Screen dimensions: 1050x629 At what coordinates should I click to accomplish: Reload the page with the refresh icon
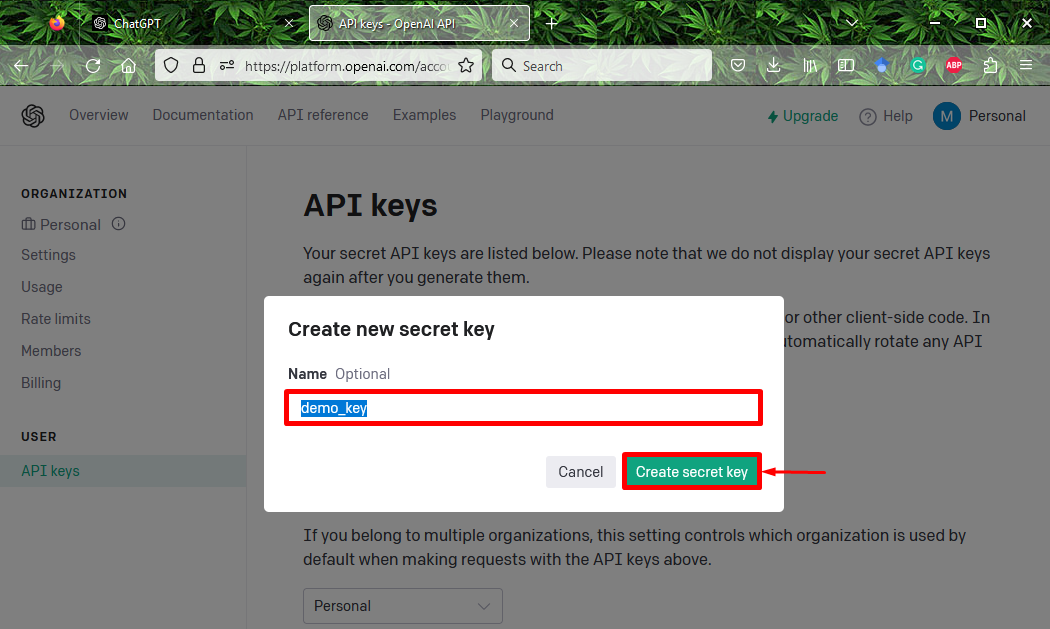coord(93,66)
